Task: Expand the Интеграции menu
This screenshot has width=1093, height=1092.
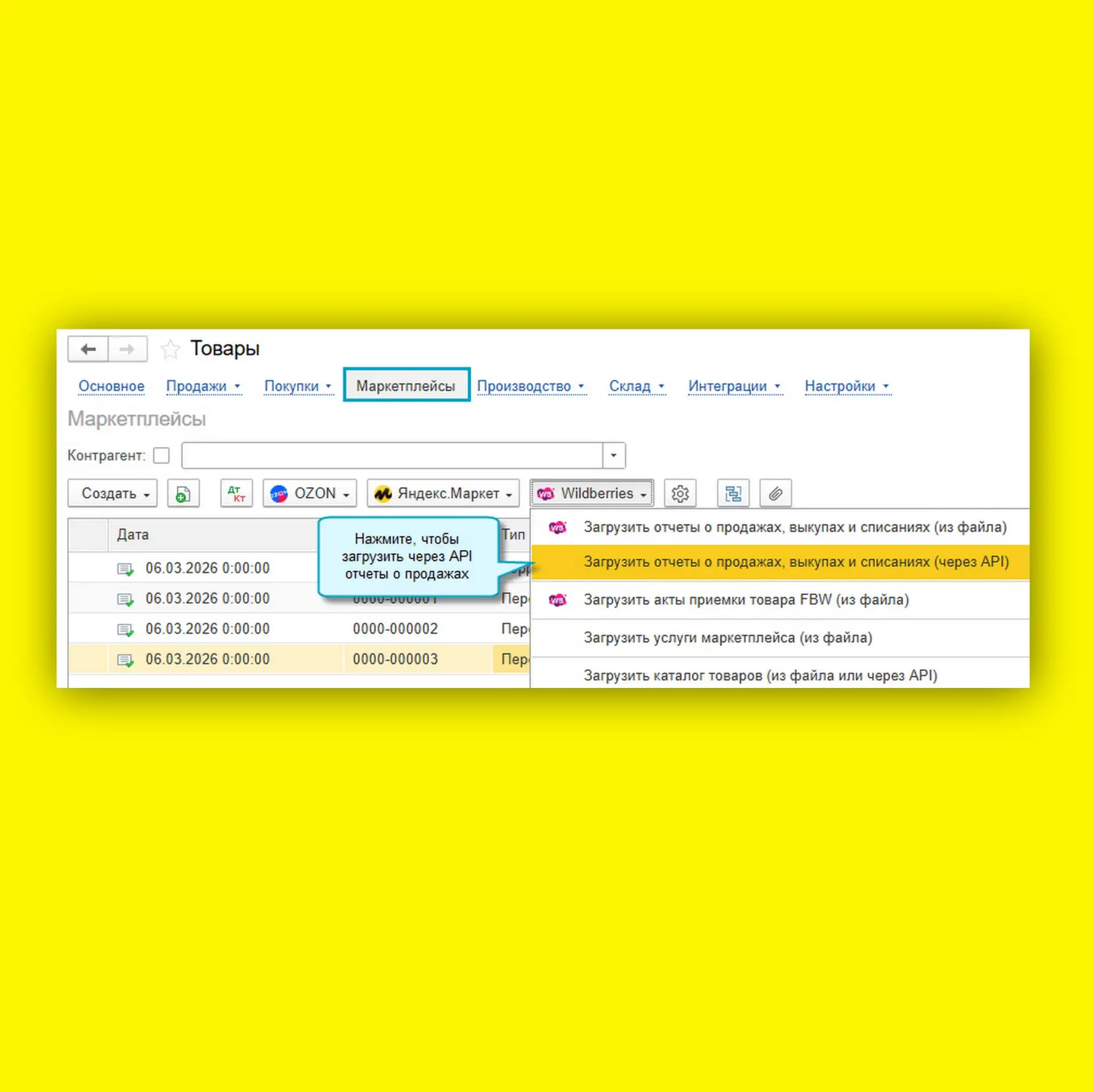Action: 734,386
